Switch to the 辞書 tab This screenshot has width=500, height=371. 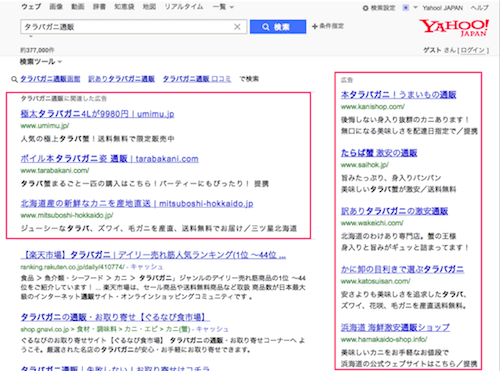tap(99, 7)
